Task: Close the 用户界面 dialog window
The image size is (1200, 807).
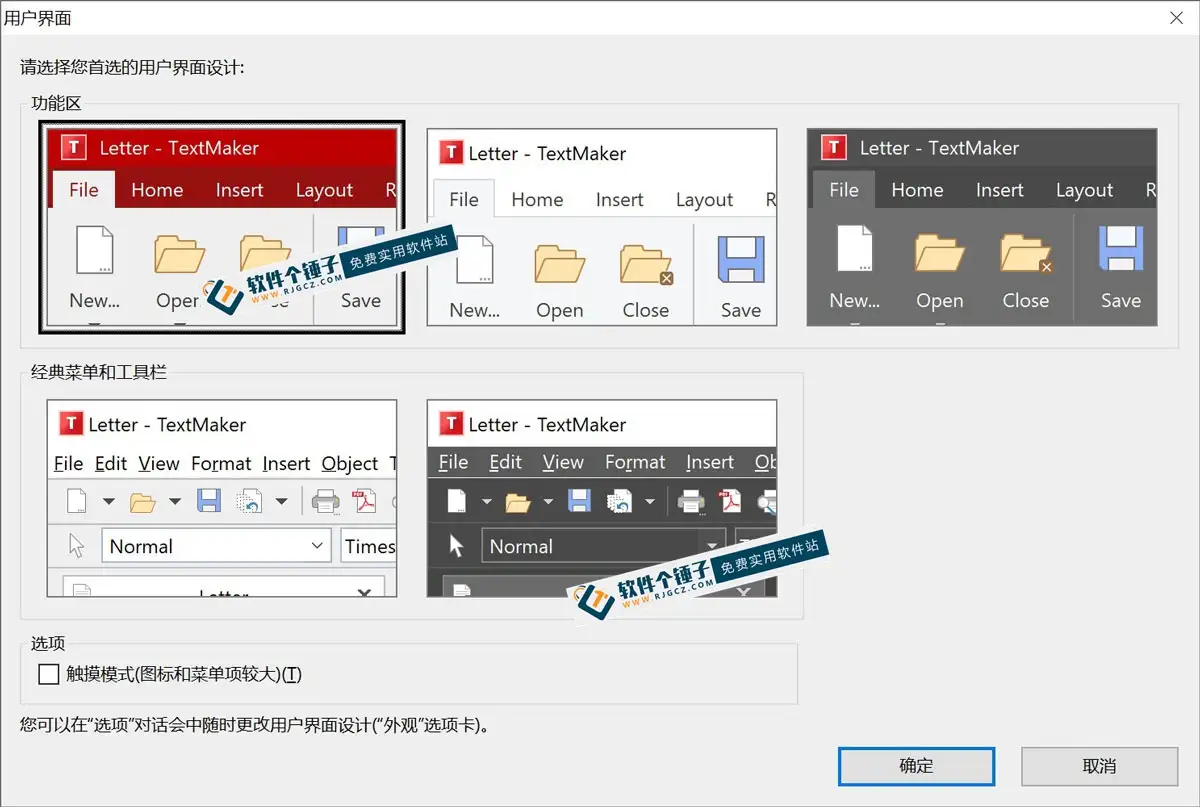Action: (x=1176, y=18)
